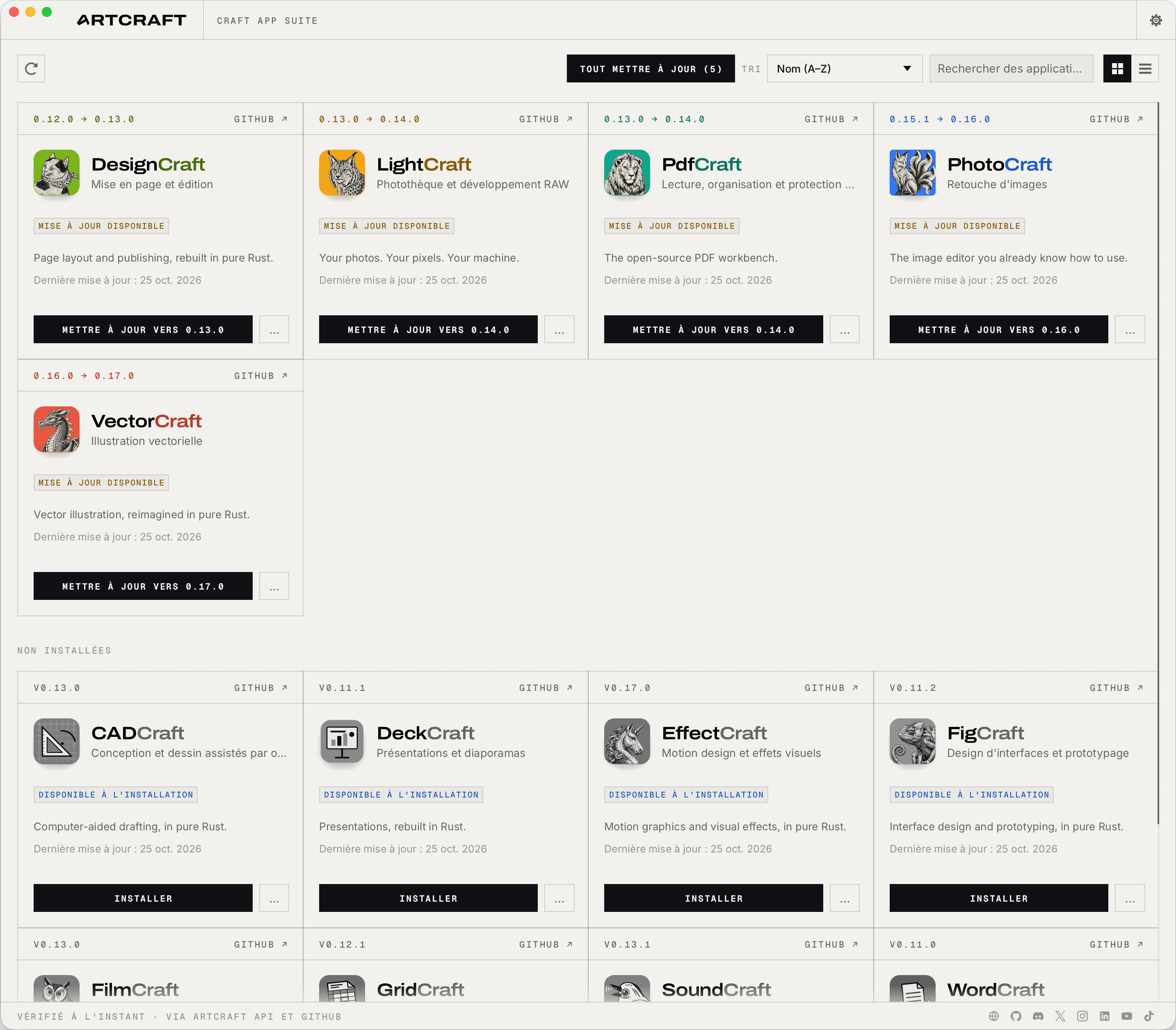Click the PdfCraft lion app icon
Image resolution: width=1176 pixels, height=1030 pixels.
point(627,173)
